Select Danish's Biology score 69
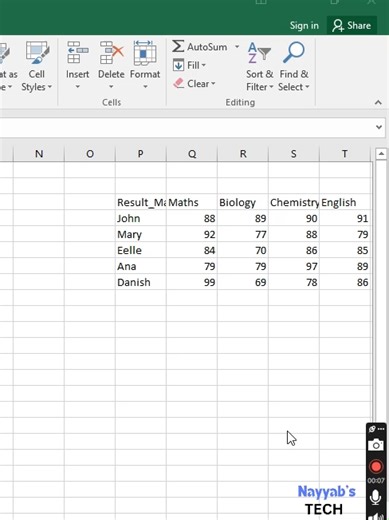The width and height of the screenshot is (389, 520). (243, 282)
